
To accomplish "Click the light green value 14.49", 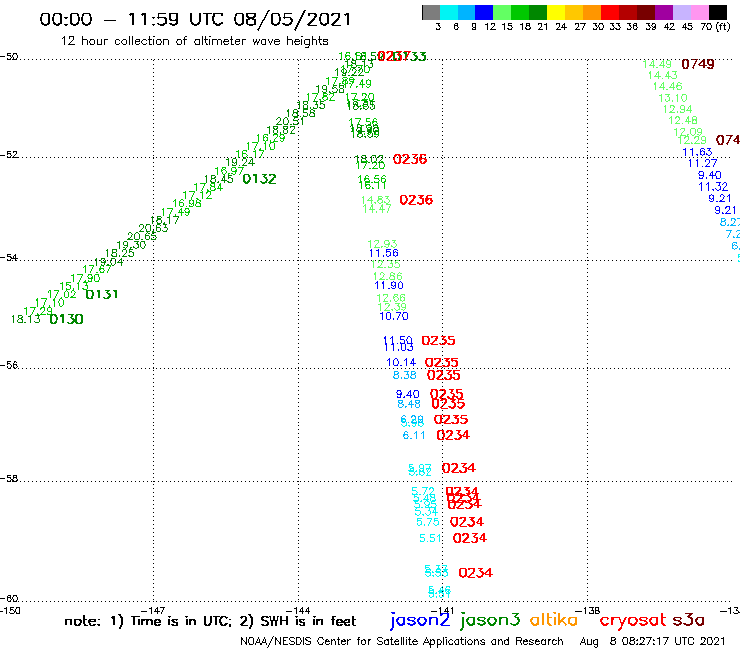I will pos(657,64).
